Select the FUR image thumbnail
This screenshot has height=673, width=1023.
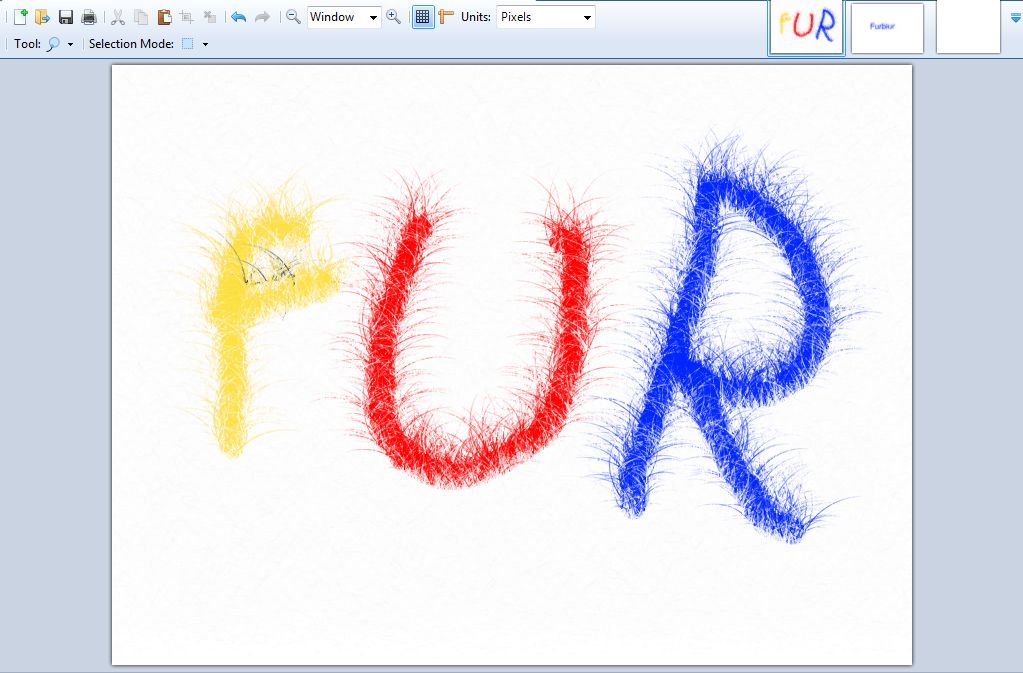click(806, 28)
